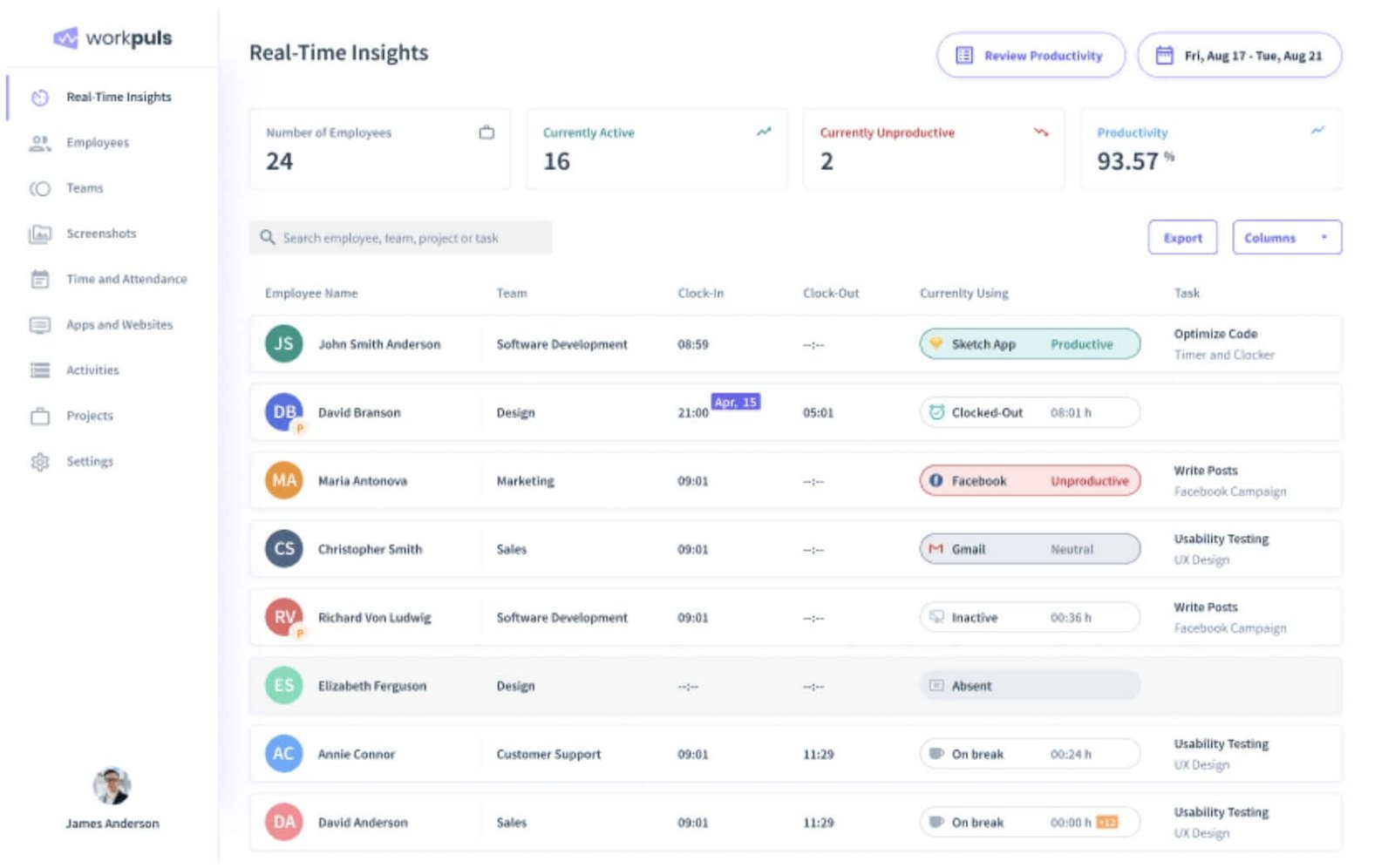Click ES avatar of Elizabeth Ferguson
The image size is (1395, 868).
point(284,685)
